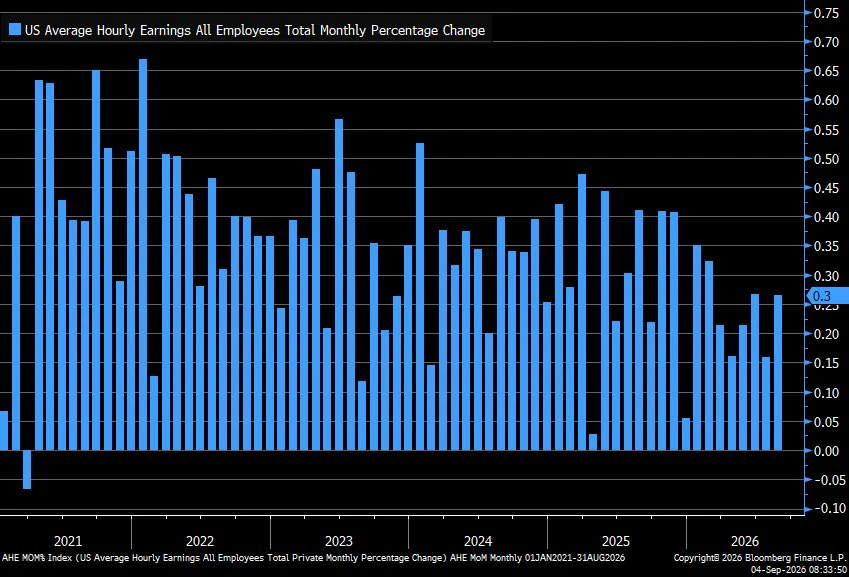Click the 0.70 axis value

click(x=826, y=42)
